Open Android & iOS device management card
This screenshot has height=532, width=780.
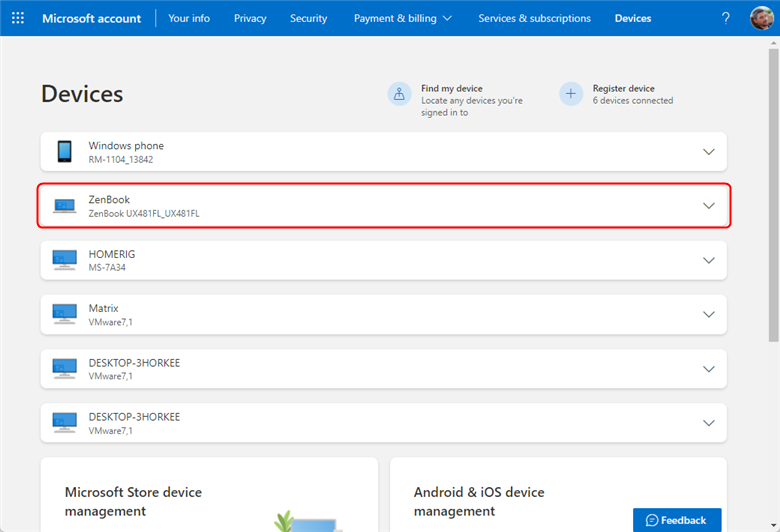click(x=558, y=495)
